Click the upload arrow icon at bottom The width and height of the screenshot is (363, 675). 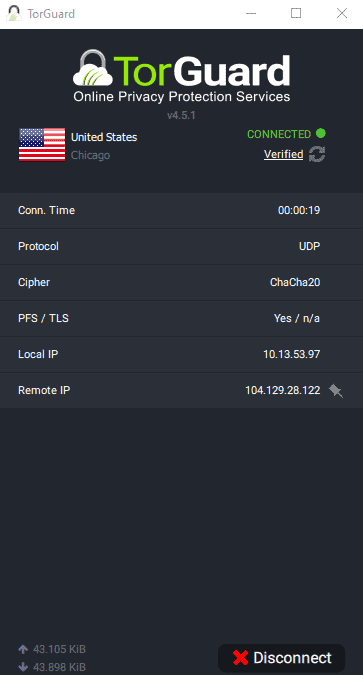click(23, 649)
